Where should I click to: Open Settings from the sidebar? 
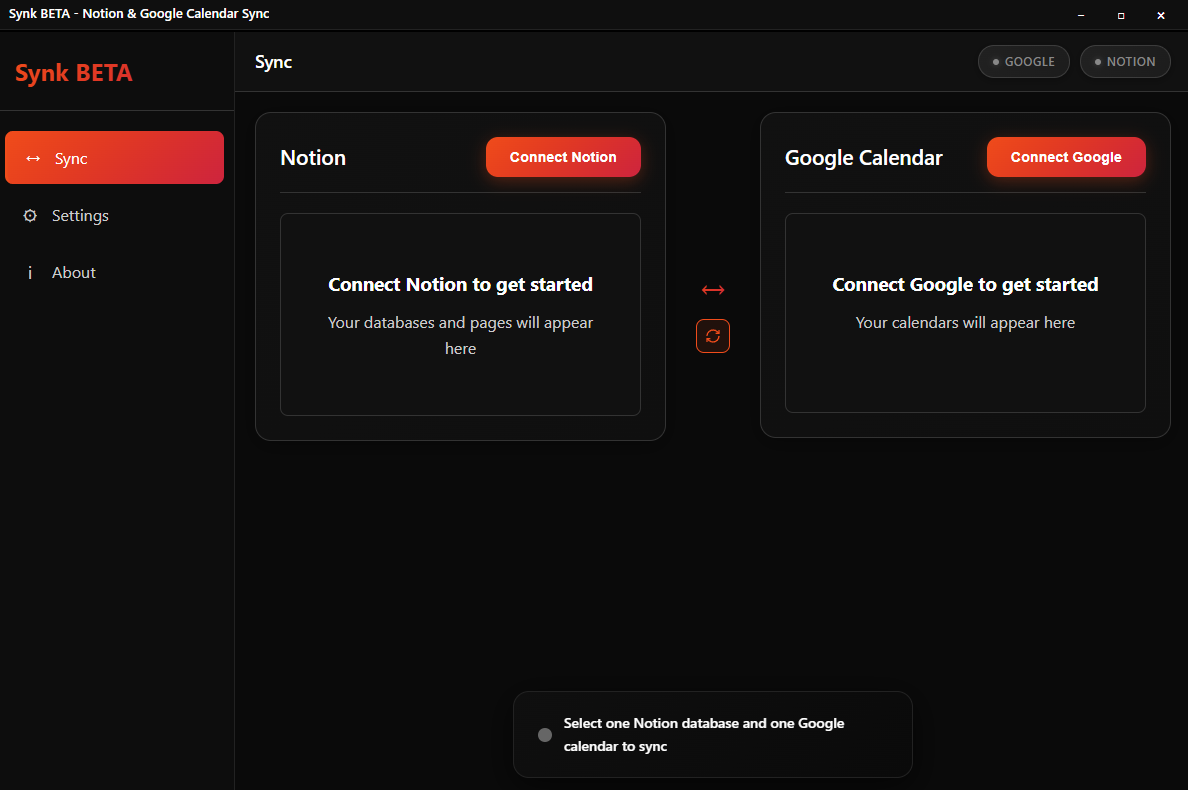(x=80, y=215)
